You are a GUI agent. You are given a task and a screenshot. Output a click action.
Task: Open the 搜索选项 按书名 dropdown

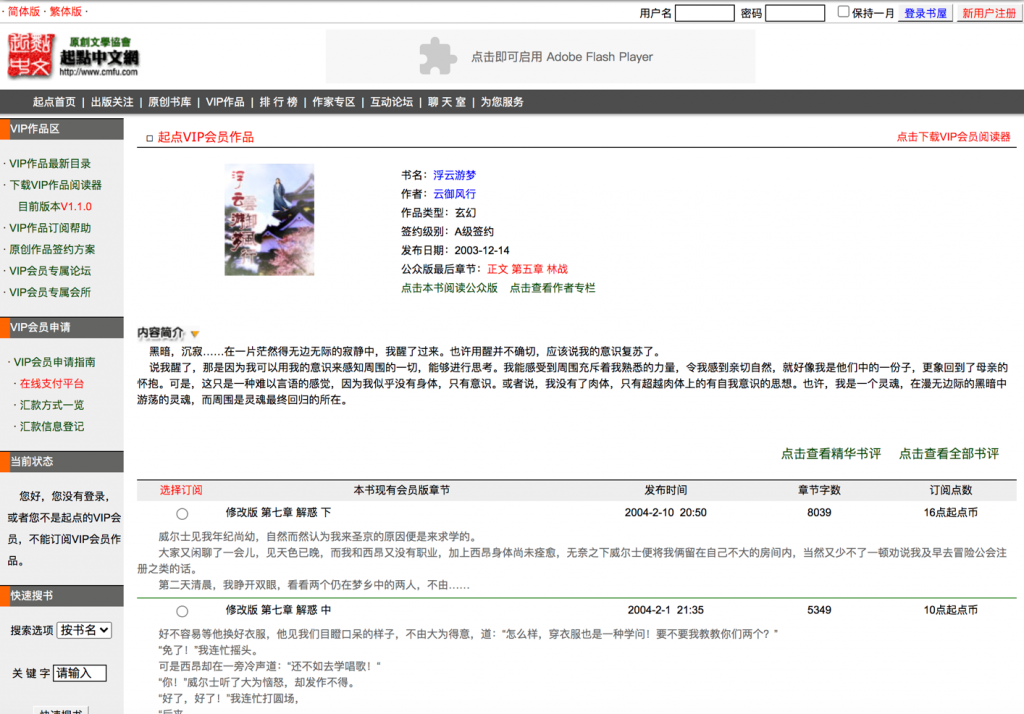pos(84,630)
